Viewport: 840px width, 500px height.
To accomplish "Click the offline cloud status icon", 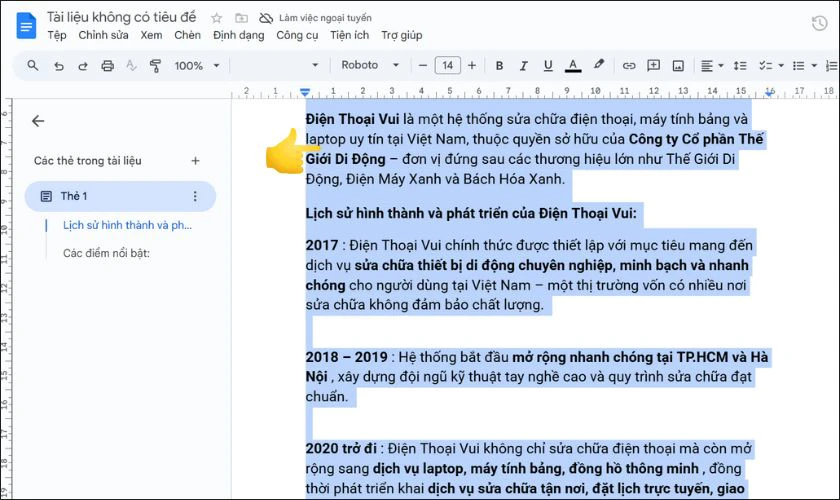I will pyautogui.click(x=266, y=18).
